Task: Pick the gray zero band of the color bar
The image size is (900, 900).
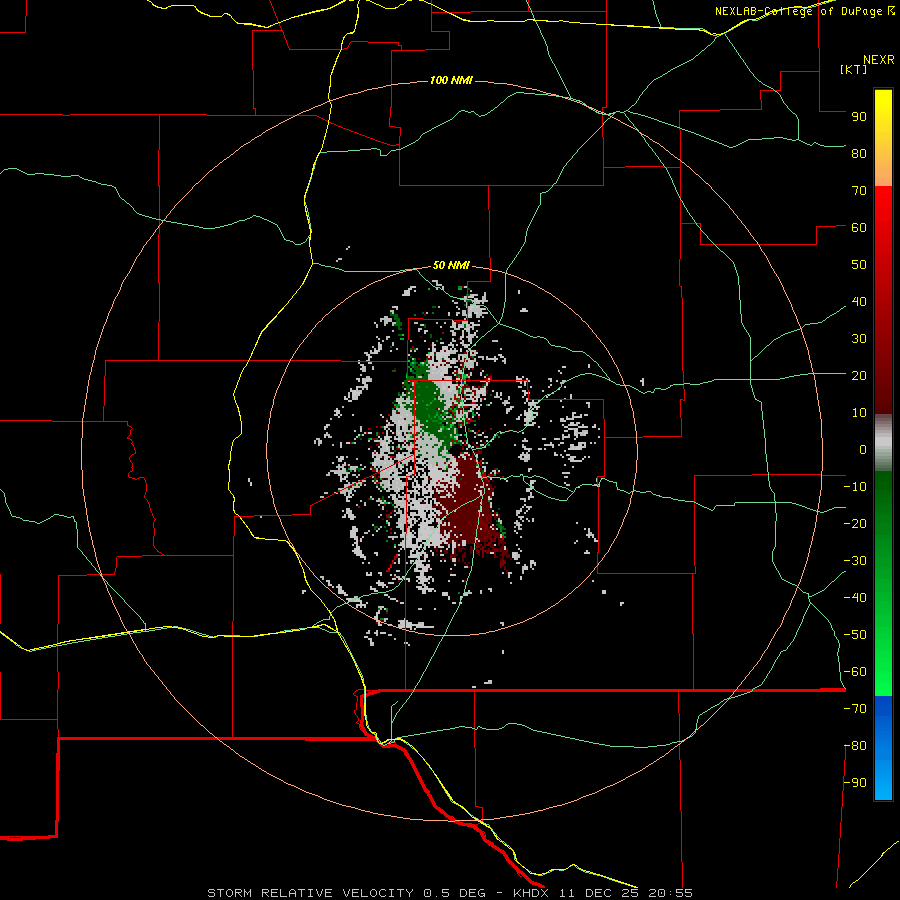Action: pos(883,443)
